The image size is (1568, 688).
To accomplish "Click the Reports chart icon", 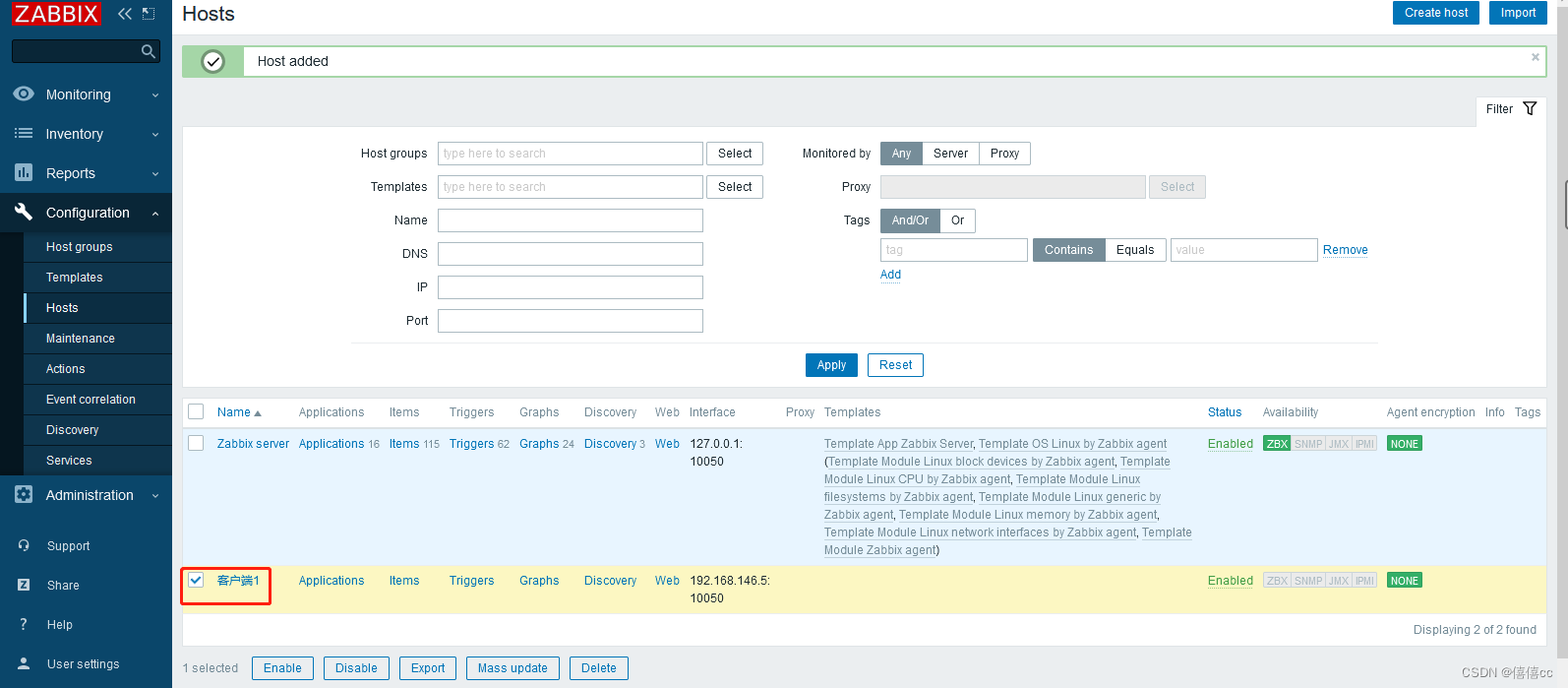I will pos(24,172).
